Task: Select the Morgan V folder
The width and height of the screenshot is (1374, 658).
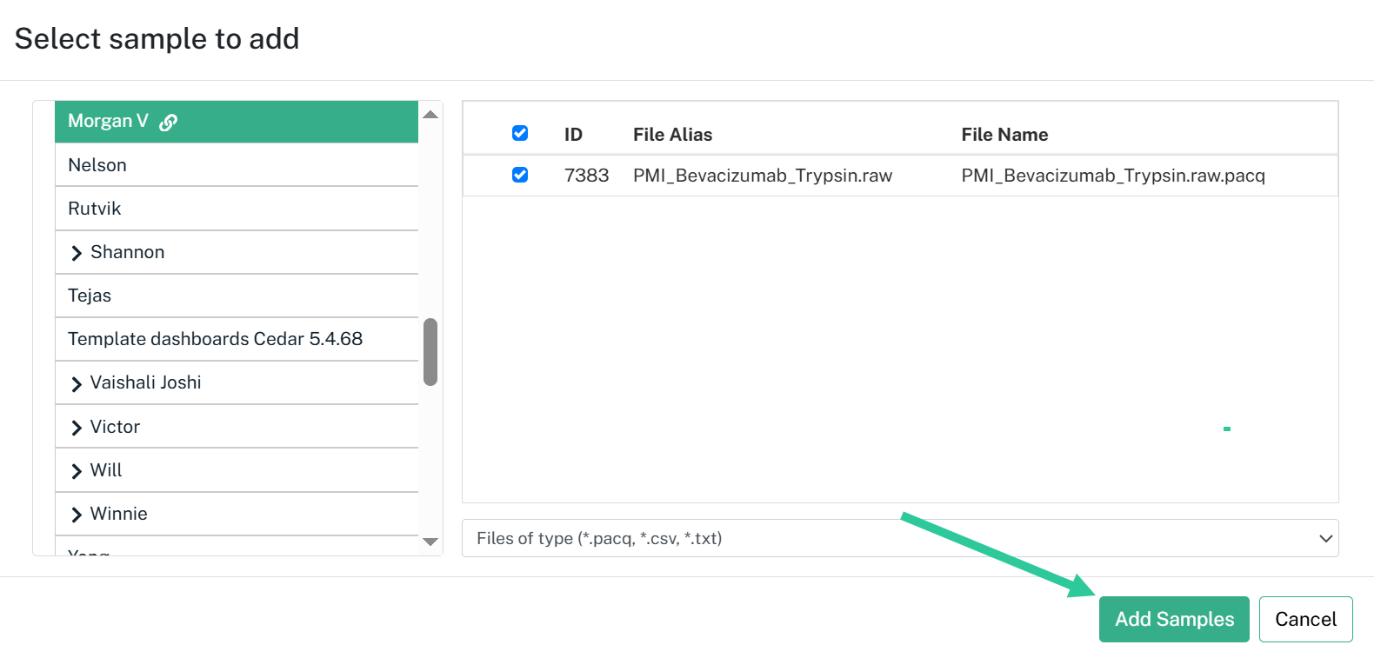Action: 237,121
